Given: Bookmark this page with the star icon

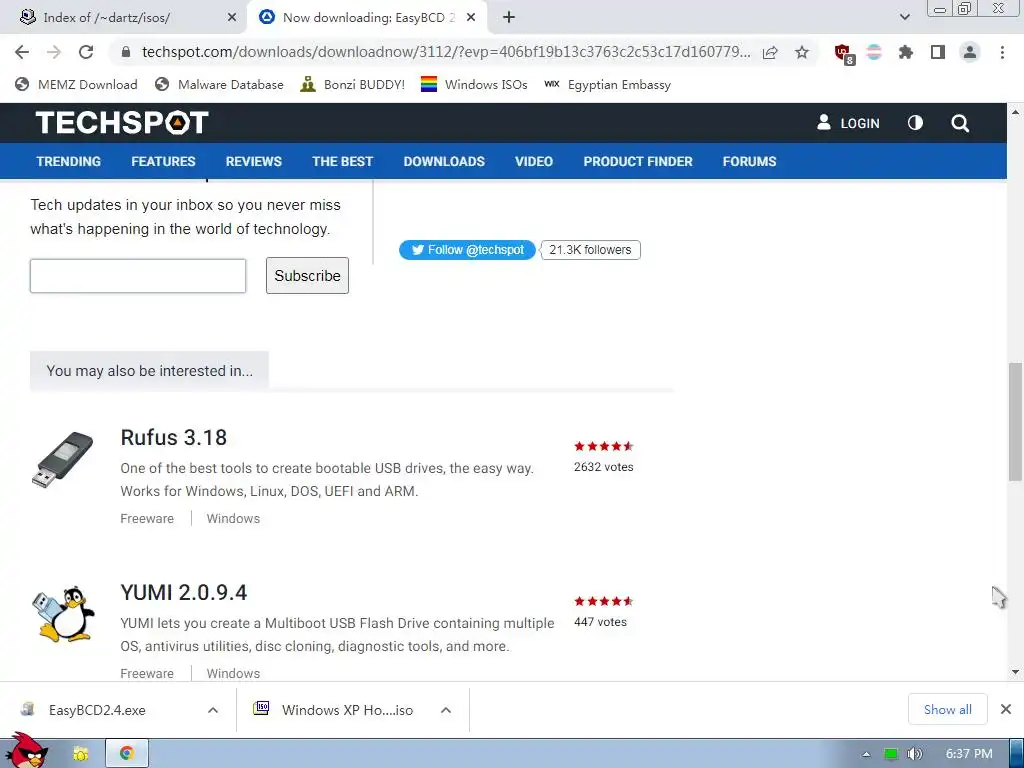Looking at the screenshot, I should tap(802, 52).
